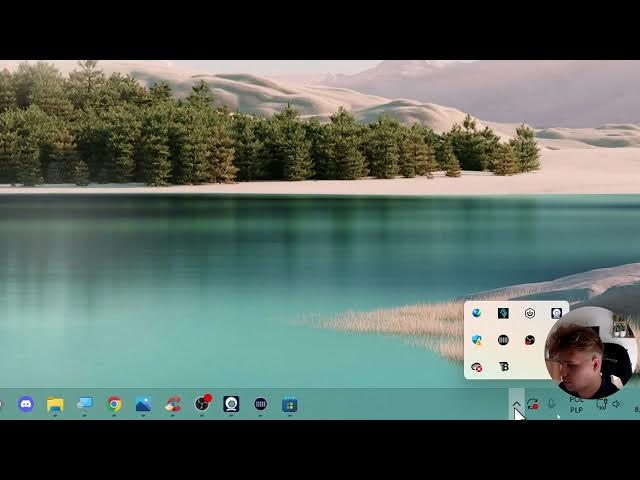Open the webcam app in taskbar

point(231,404)
